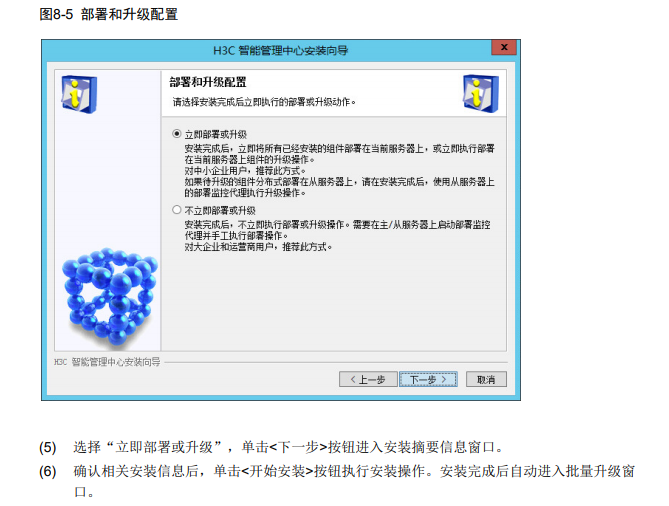The width and height of the screenshot is (669, 506).
Task: Close the H3C installation wizard window
Action: pos(504,47)
